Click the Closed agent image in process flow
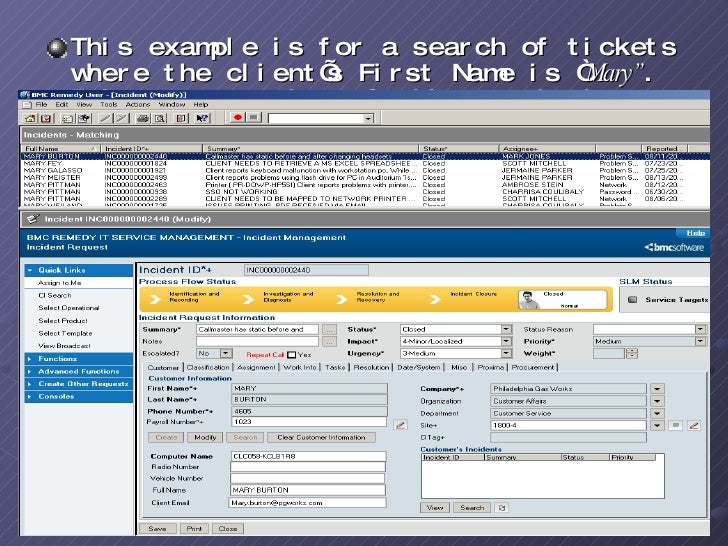Image resolution: width=728 pixels, height=546 pixels. (528, 300)
